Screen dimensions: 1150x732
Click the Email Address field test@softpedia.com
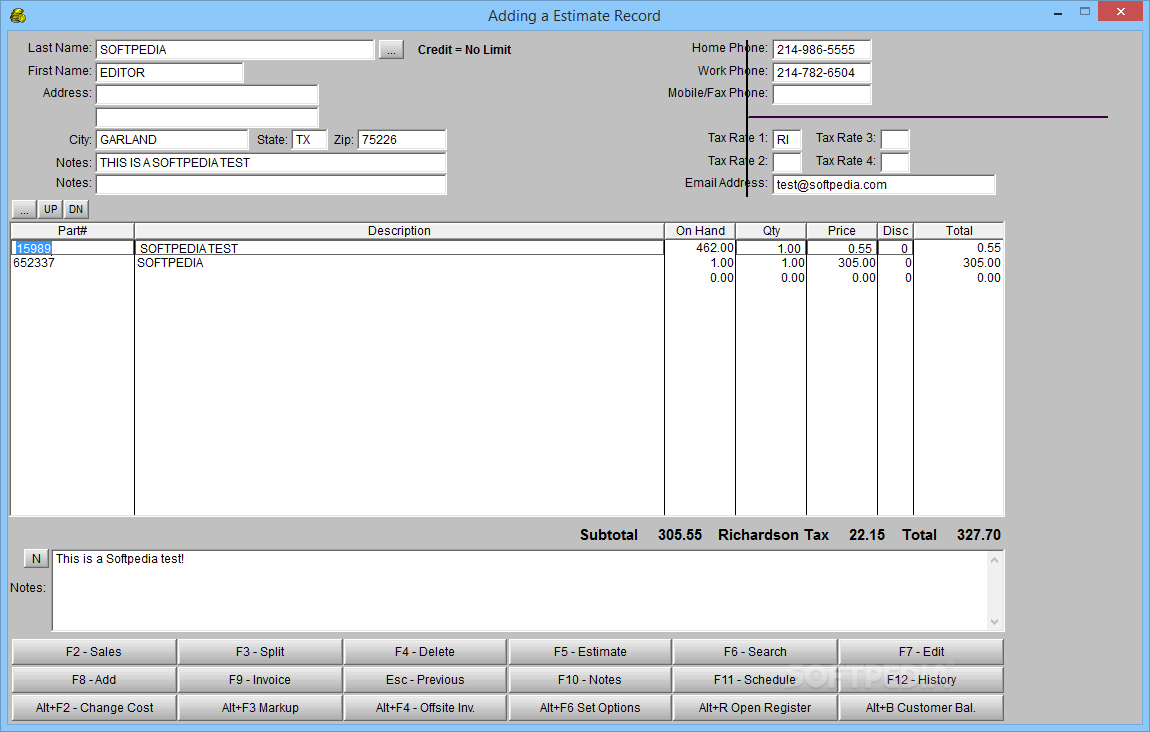(x=884, y=185)
